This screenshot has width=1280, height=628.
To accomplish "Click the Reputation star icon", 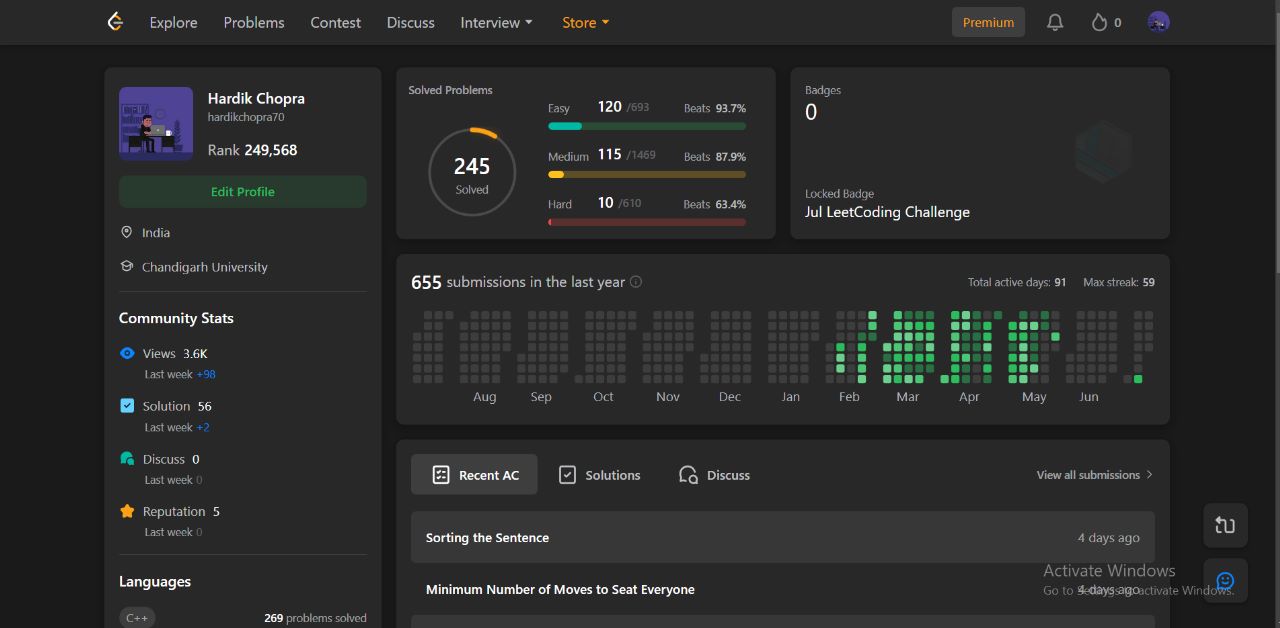I will point(127,511).
